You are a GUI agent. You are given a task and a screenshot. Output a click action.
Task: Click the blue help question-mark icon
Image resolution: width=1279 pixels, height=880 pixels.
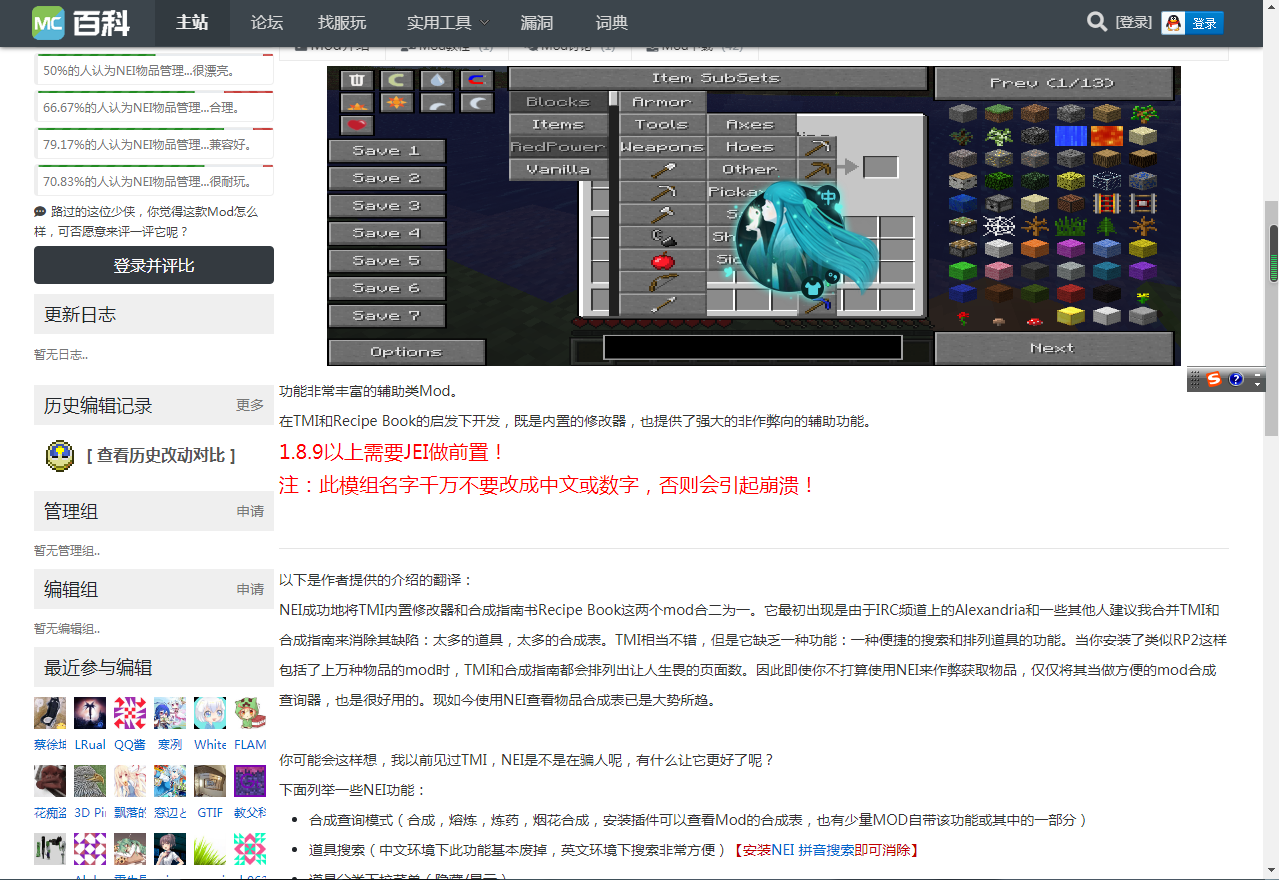1236,379
